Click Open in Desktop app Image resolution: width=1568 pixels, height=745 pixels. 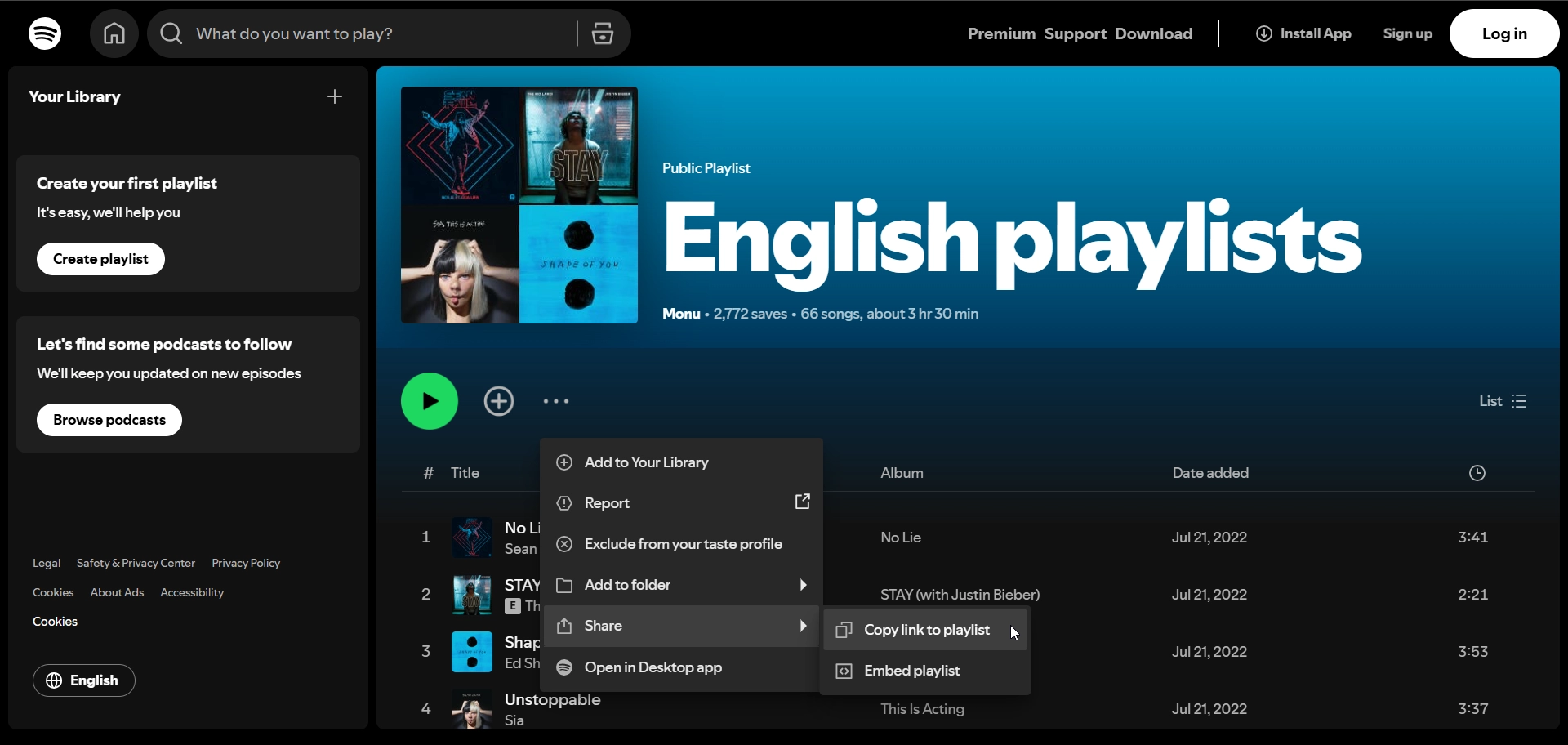pyautogui.click(x=653, y=667)
